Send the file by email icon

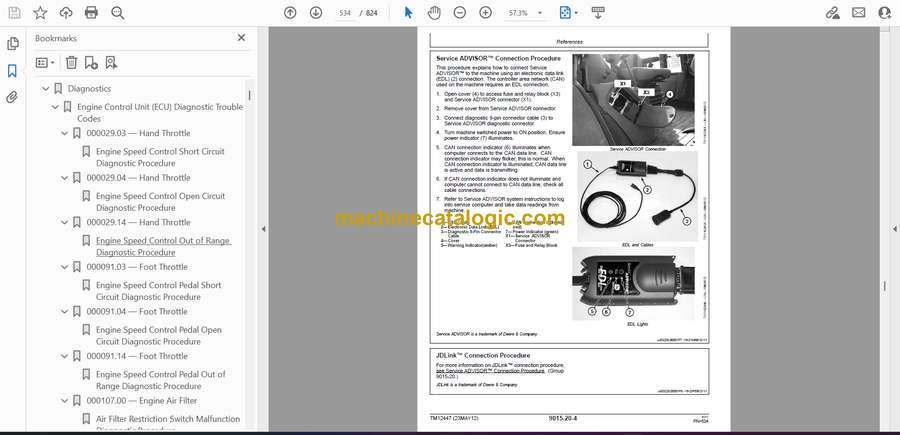pos(859,13)
